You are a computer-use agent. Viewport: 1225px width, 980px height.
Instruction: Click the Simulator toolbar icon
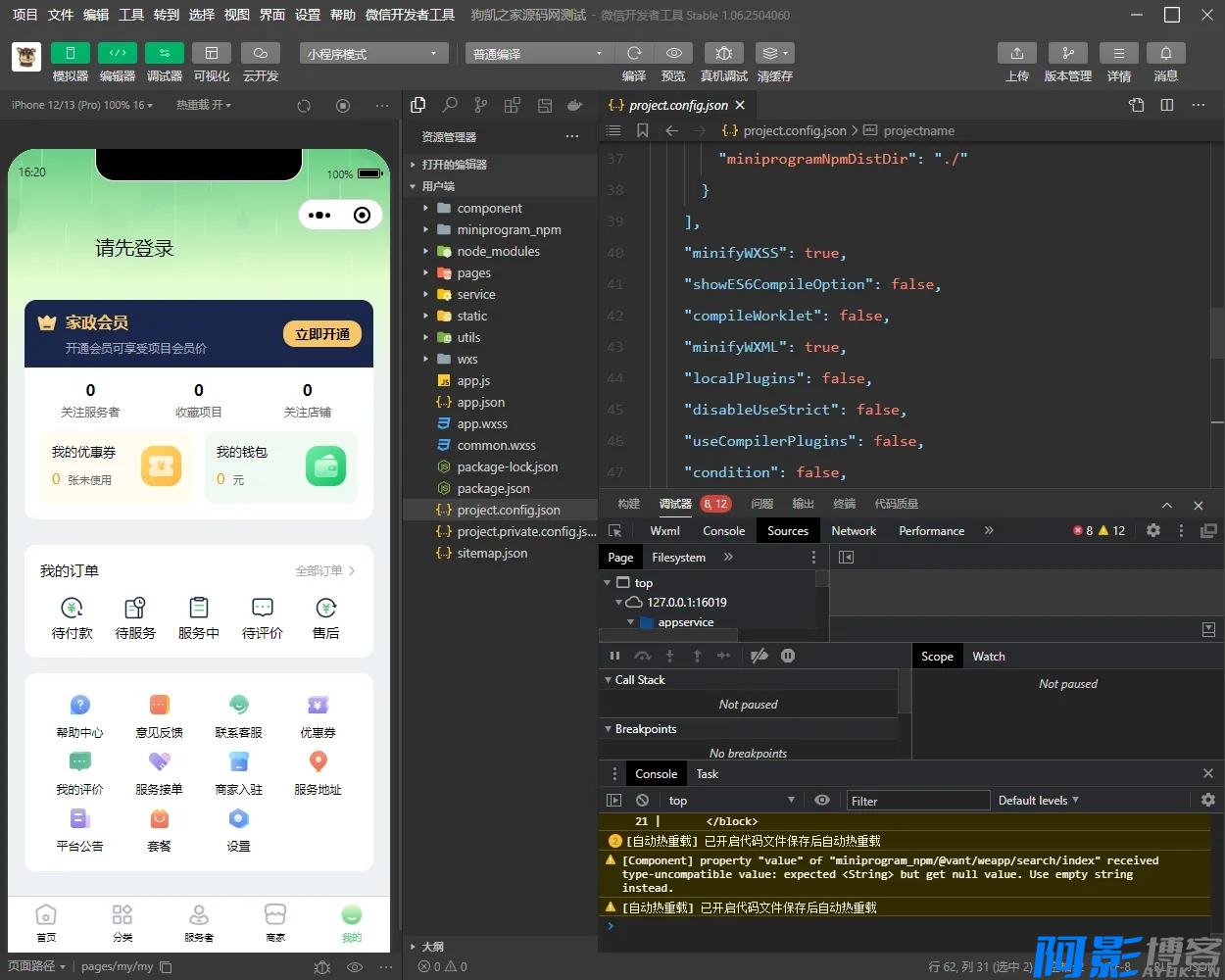[71, 53]
